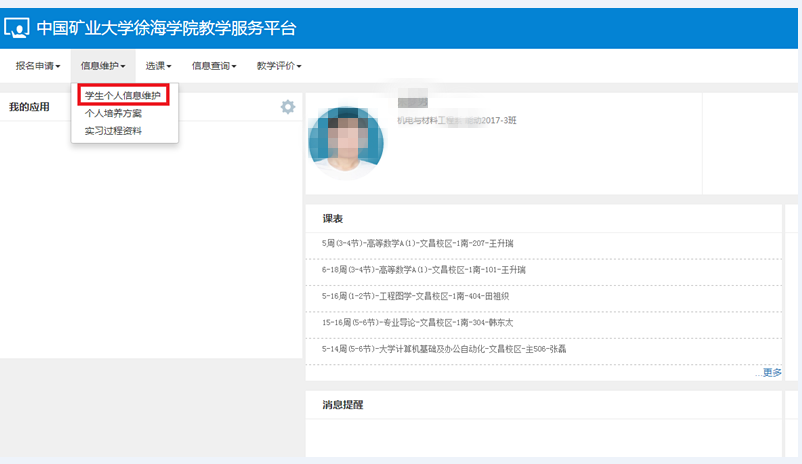Open the gear settings icon in 我的应用

tap(288, 107)
